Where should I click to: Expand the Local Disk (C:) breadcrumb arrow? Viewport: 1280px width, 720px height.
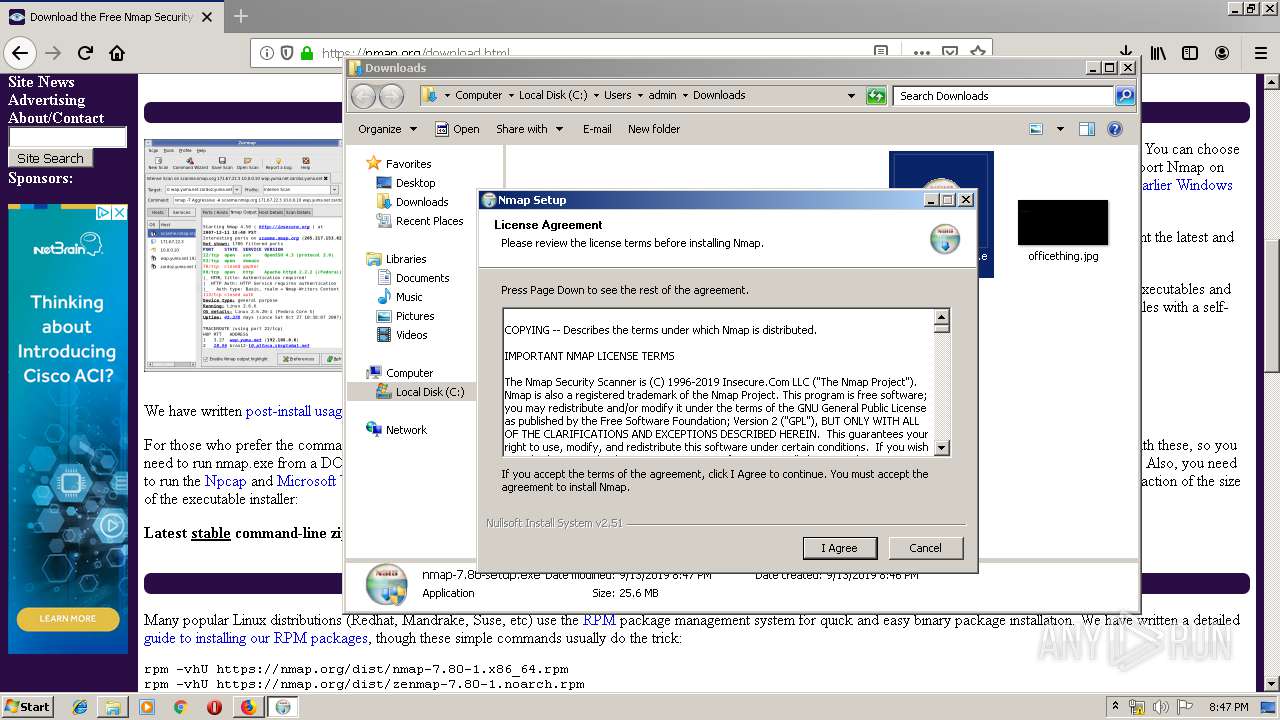[x=596, y=96]
